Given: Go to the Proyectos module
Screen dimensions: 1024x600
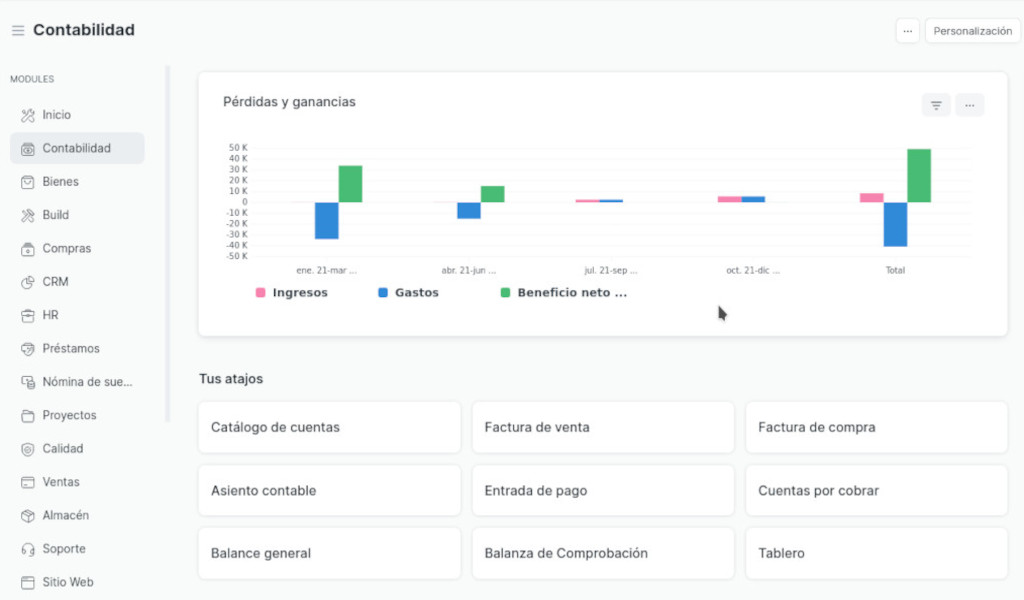Looking at the screenshot, I should point(69,415).
